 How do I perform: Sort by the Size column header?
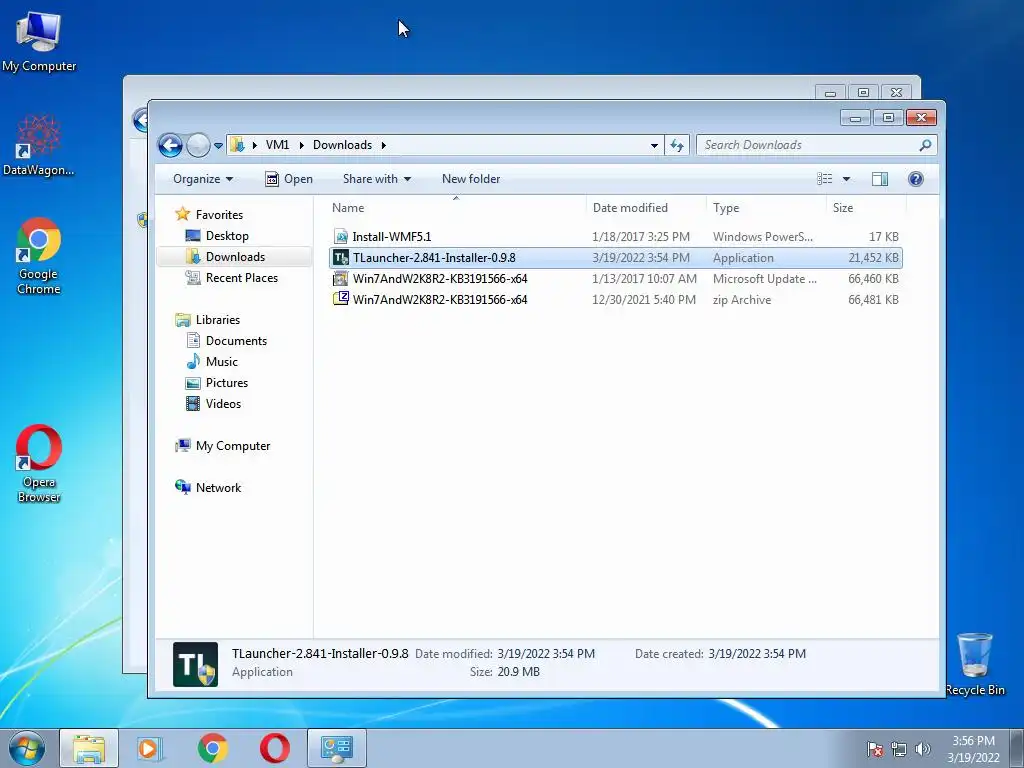coord(866,208)
